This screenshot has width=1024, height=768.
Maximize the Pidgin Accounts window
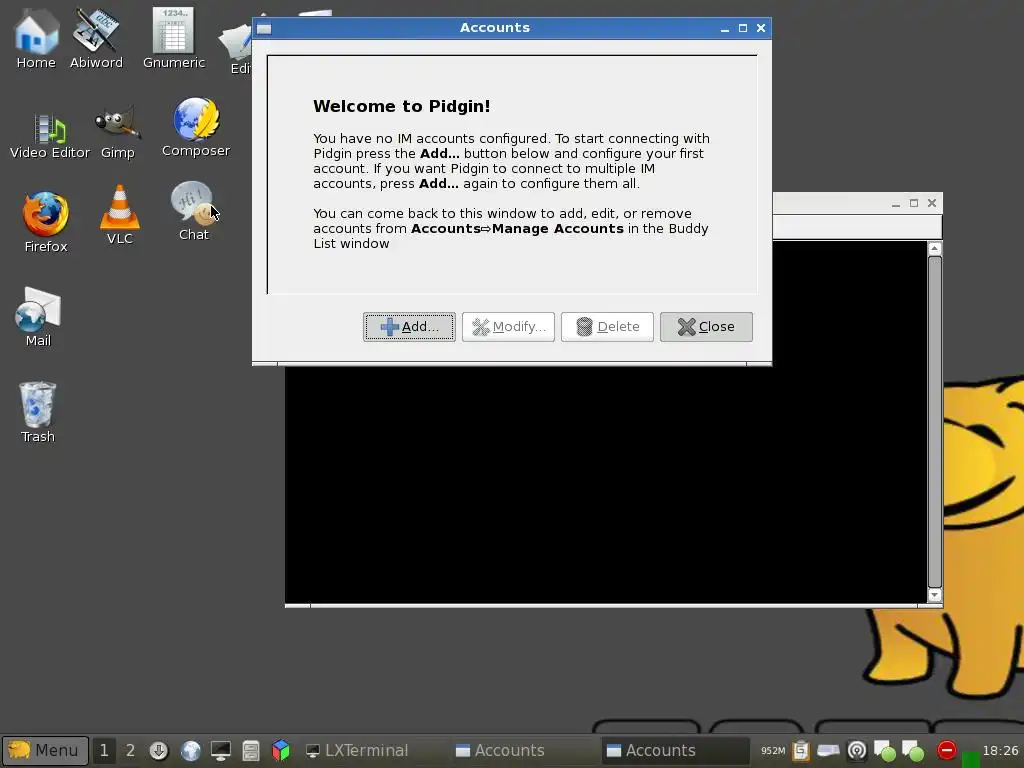click(743, 28)
